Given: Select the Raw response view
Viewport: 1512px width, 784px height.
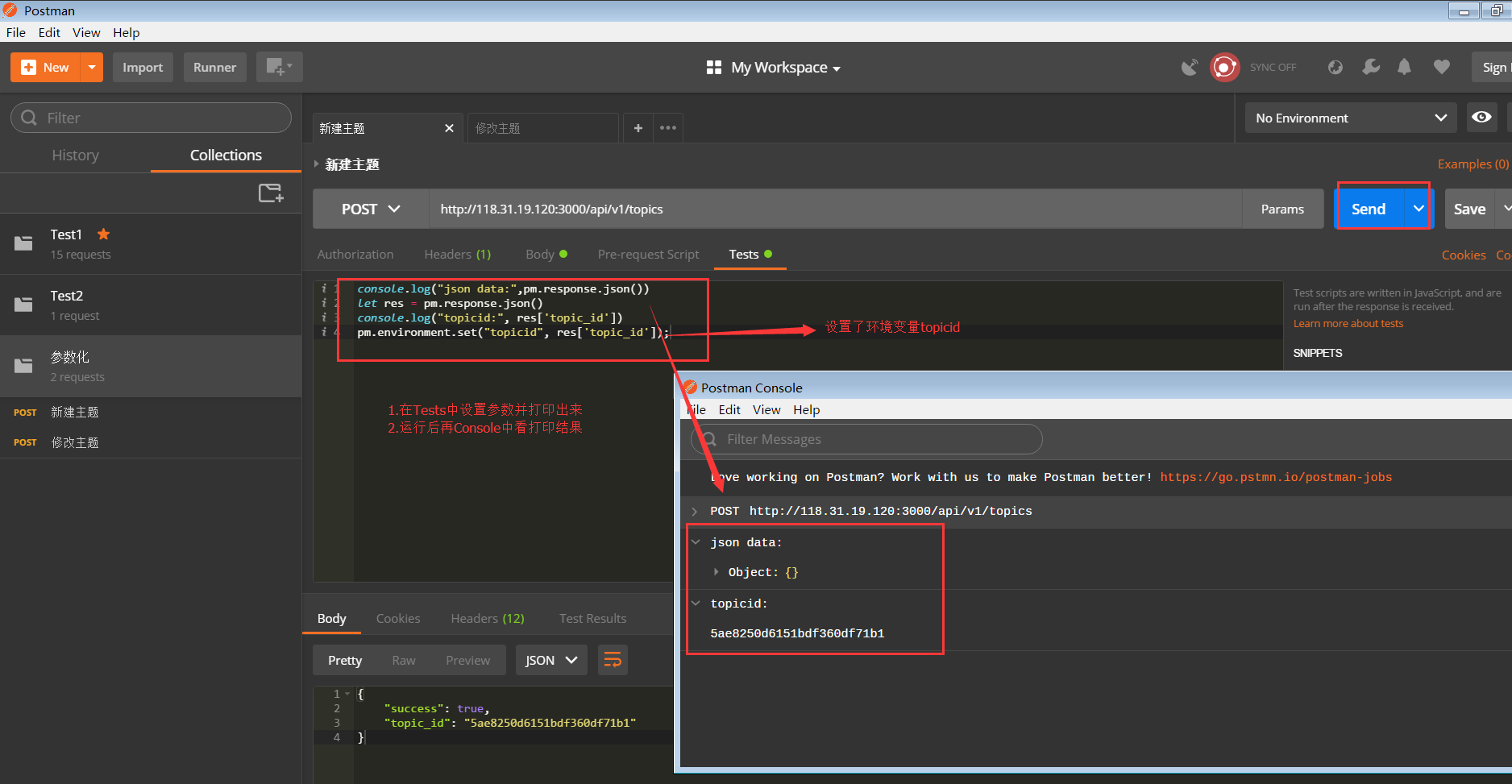Looking at the screenshot, I should point(404,660).
